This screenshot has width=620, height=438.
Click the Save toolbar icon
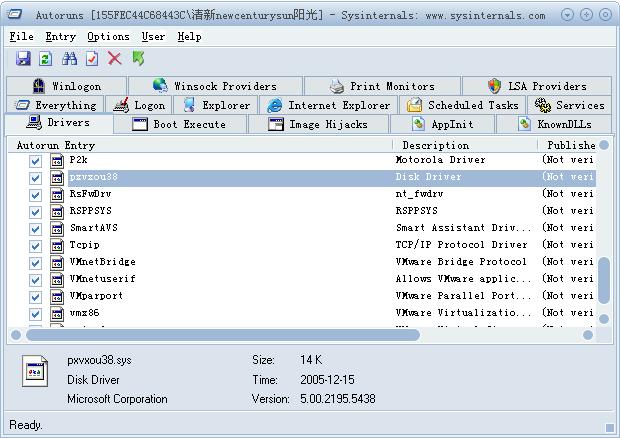click(23, 59)
